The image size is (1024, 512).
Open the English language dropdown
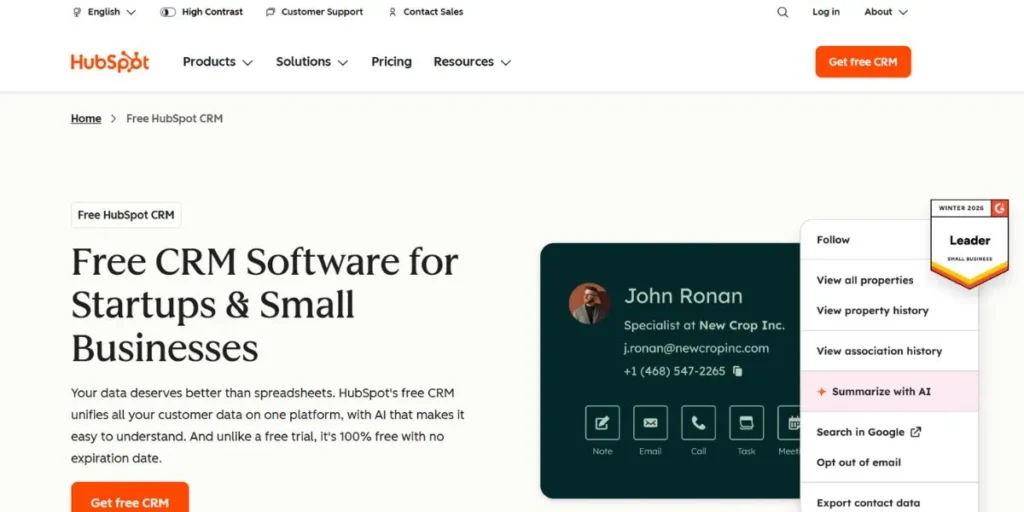pyautogui.click(x=104, y=12)
